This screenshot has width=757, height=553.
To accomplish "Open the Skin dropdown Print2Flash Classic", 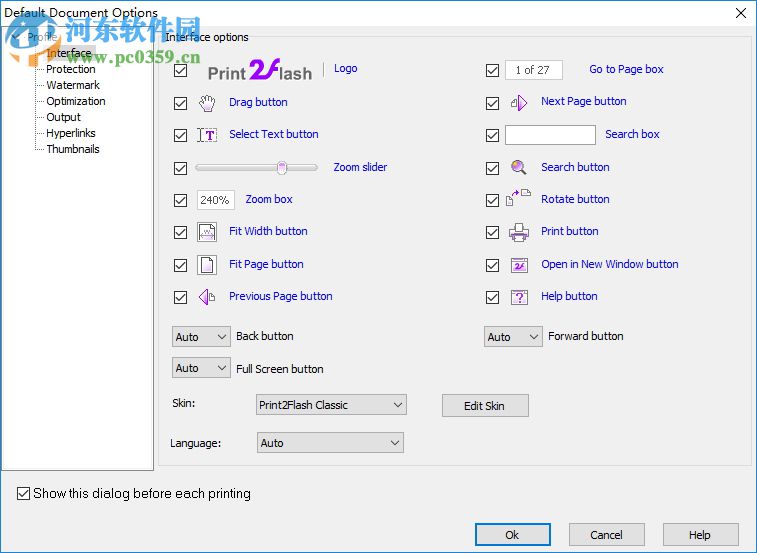I will click(x=331, y=405).
